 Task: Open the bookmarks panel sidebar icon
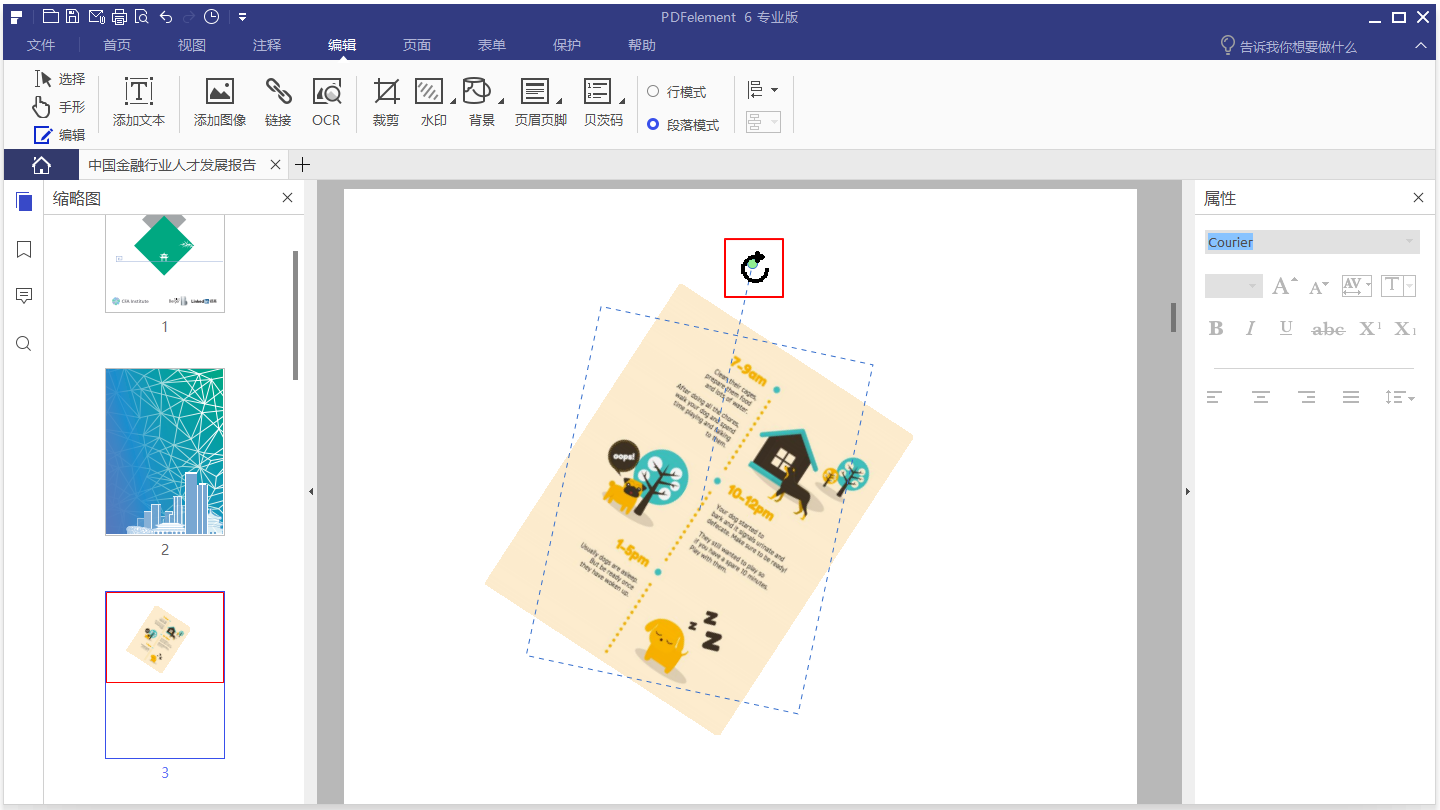pyautogui.click(x=24, y=249)
